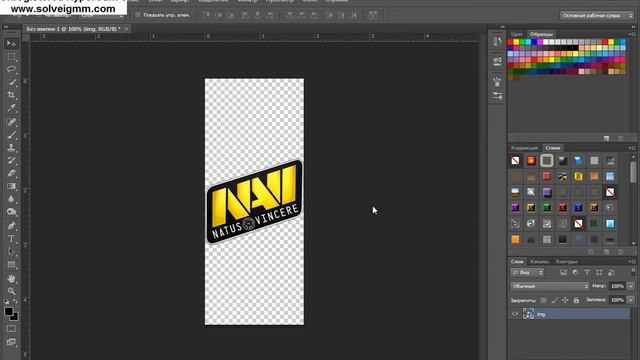Viewport: 640px width, 360px height.
Task: Select the Move tool
Action: tap(11, 43)
